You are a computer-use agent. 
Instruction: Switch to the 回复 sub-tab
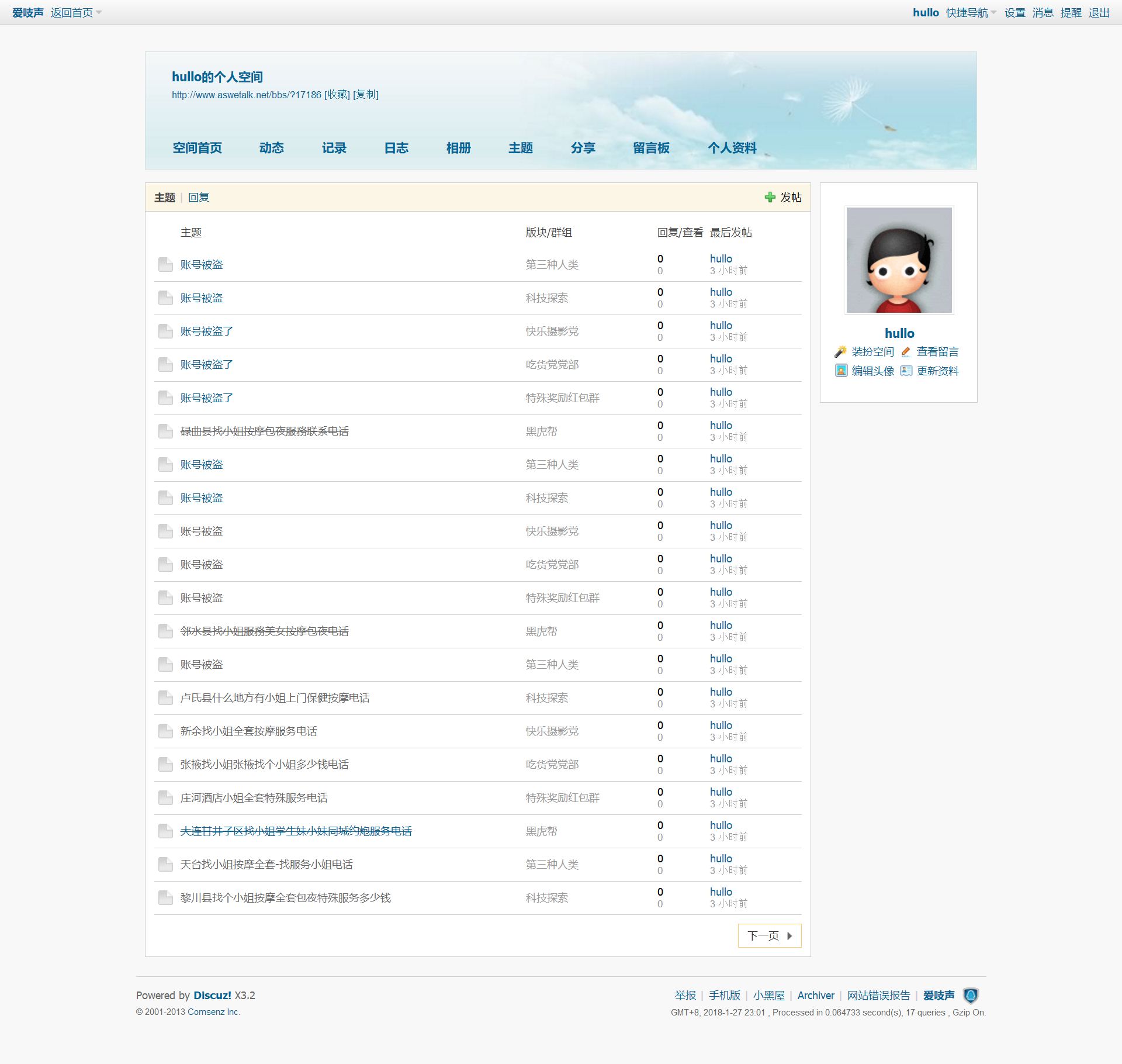pyautogui.click(x=199, y=198)
